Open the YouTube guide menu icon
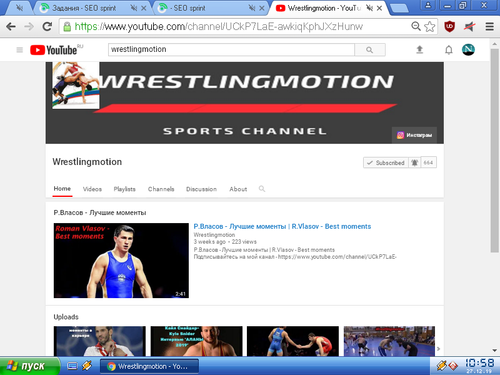This screenshot has width=500, height=375. click(x=20, y=50)
